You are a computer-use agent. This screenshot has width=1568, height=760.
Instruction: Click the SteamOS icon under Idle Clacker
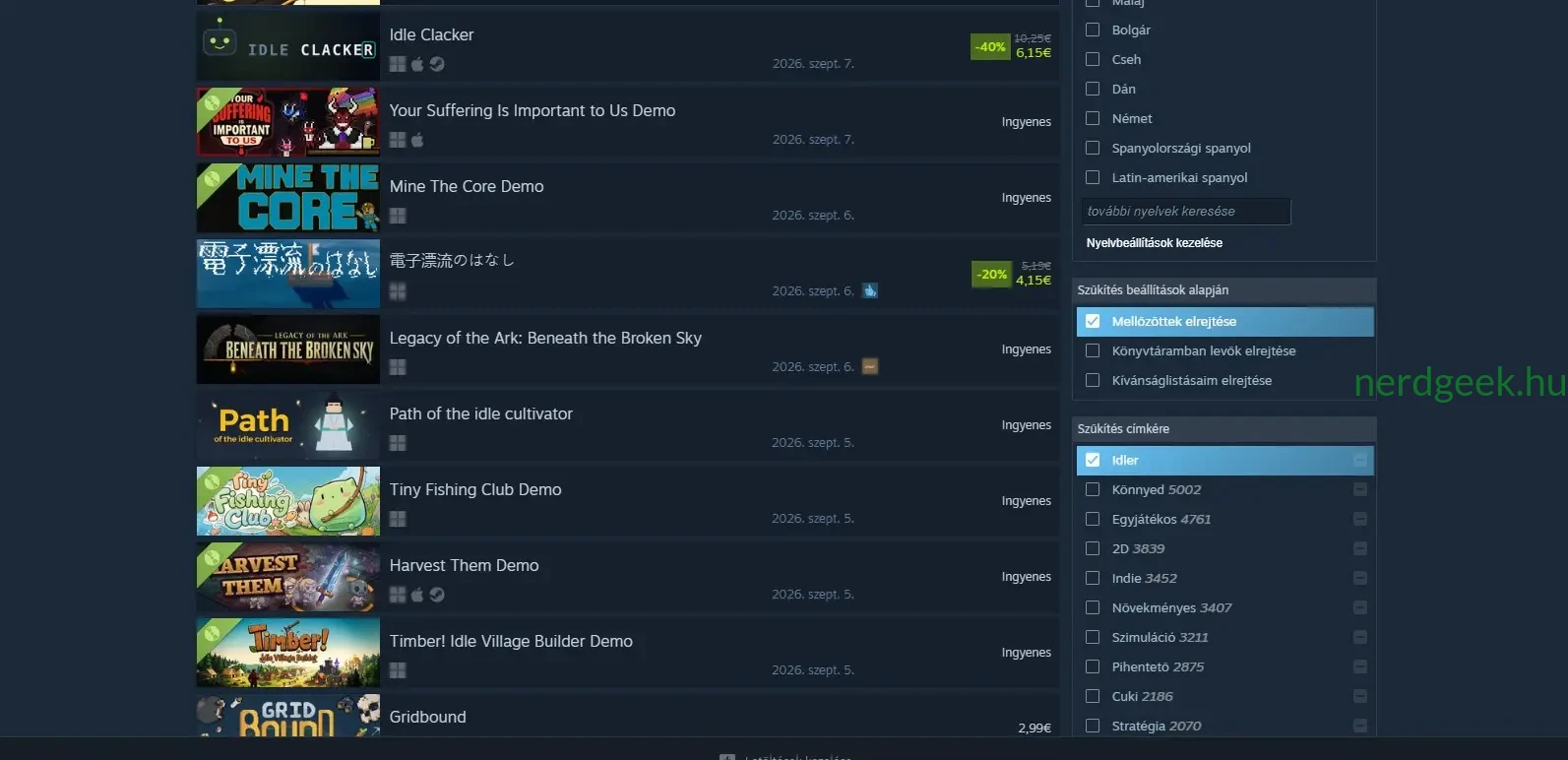point(437,64)
